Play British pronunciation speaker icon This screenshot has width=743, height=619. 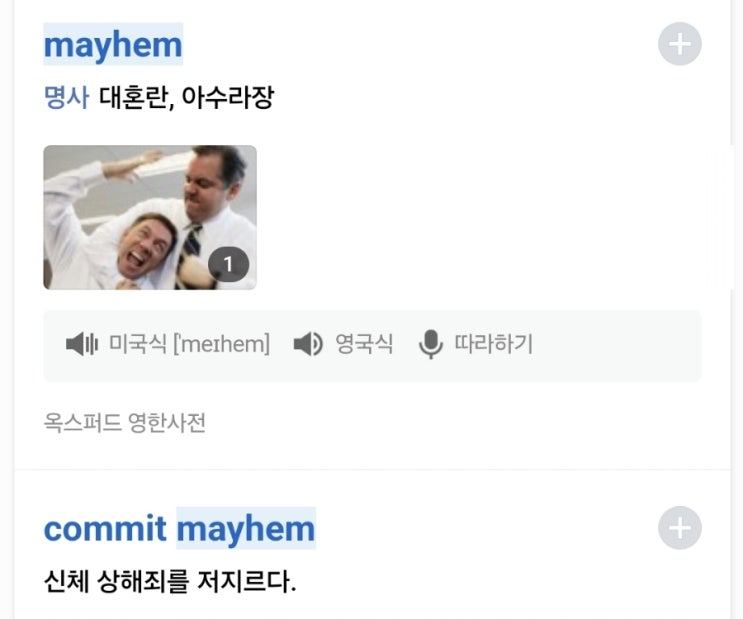(308, 344)
